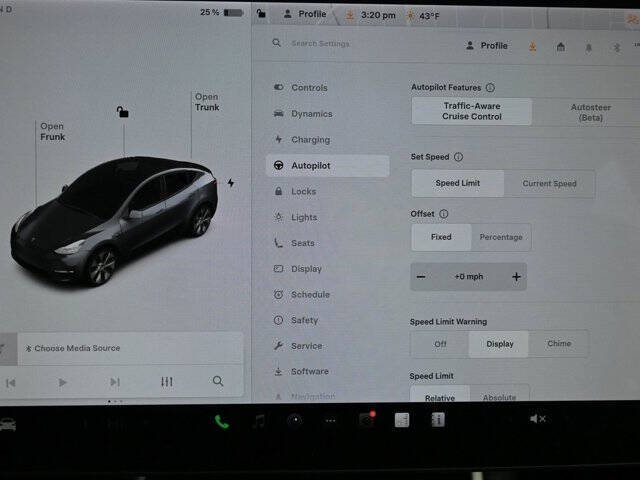Viewport: 640px width, 480px height.
Task: Set Speed Limit Warning to Display
Action: tap(499, 344)
